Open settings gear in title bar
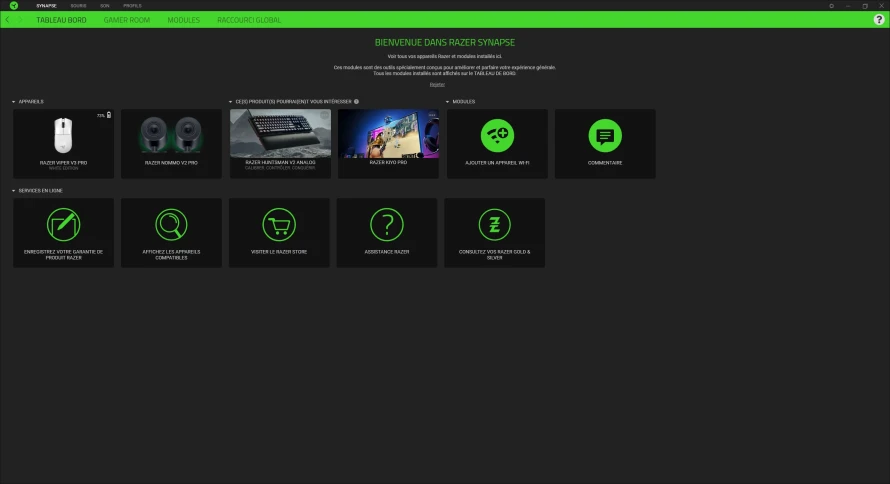Image resolution: width=890 pixels, height=484 pixels. coord(832,6)
